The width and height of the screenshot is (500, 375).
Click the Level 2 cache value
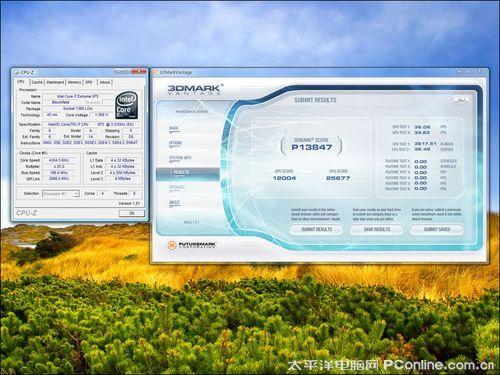click(123, 173)
